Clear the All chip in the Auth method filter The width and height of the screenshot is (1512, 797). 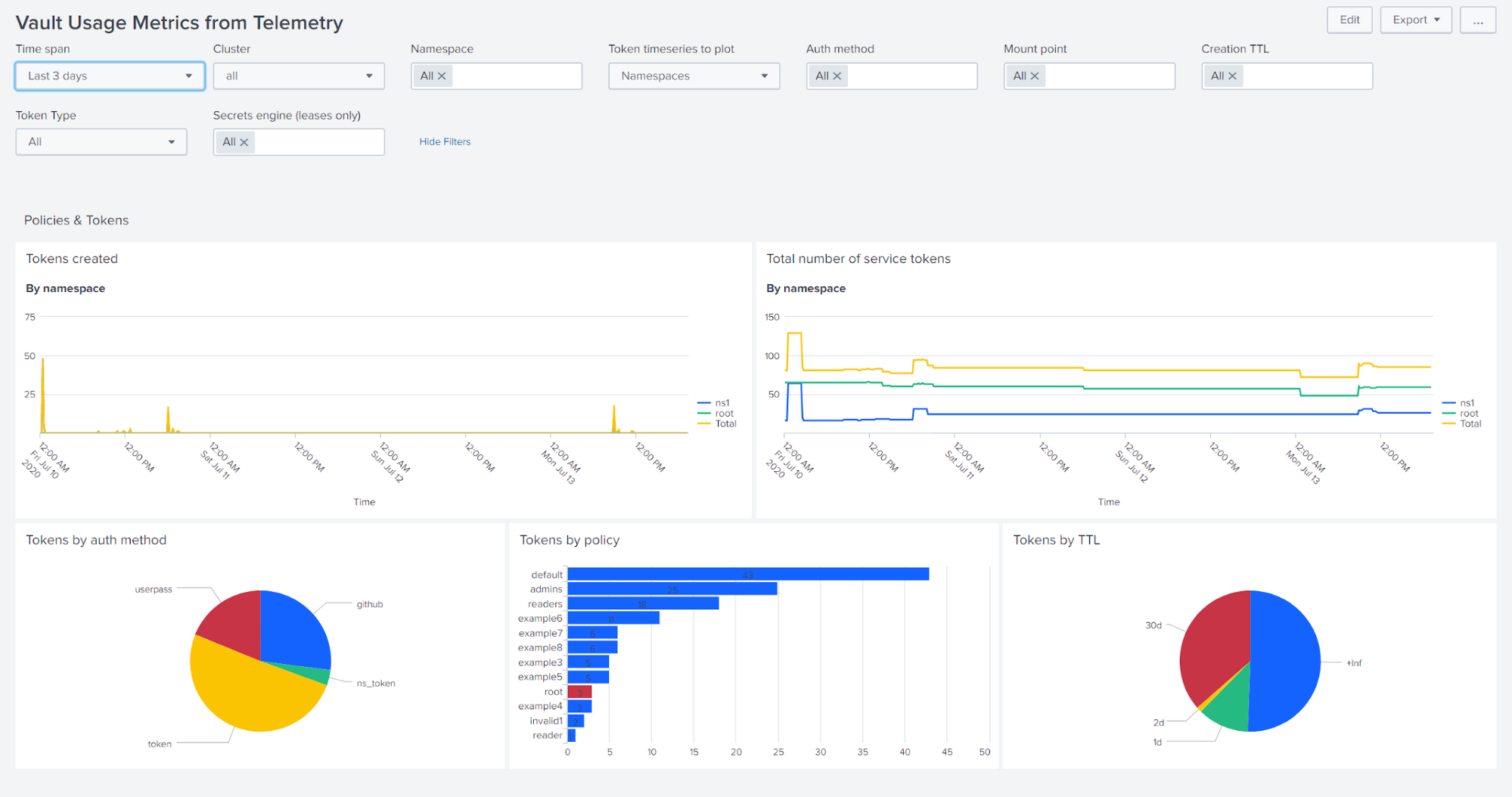[838, 76]
